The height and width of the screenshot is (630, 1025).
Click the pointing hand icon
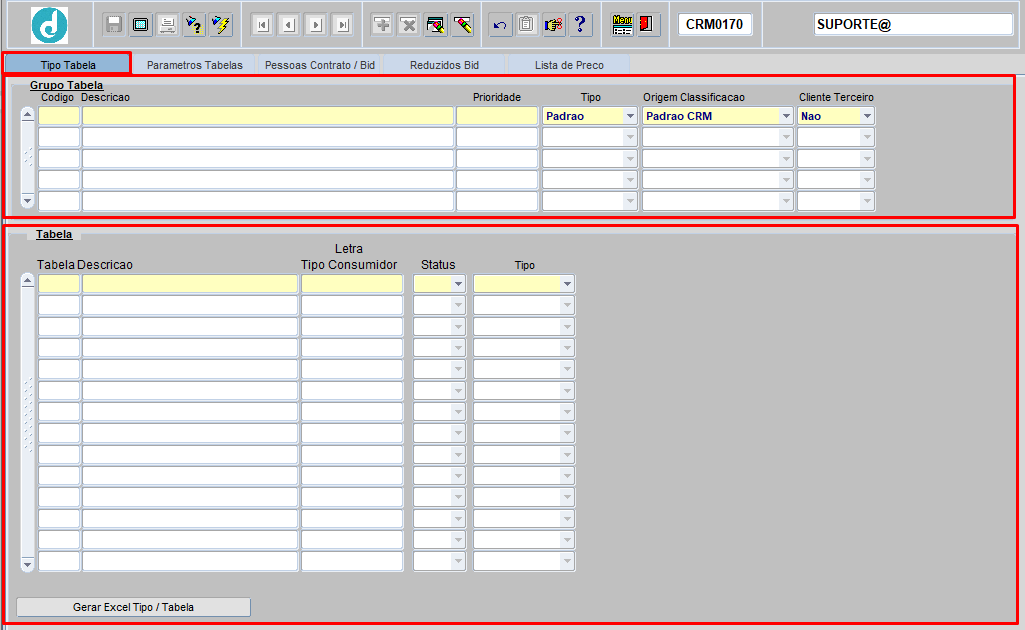tap(554, 25)
